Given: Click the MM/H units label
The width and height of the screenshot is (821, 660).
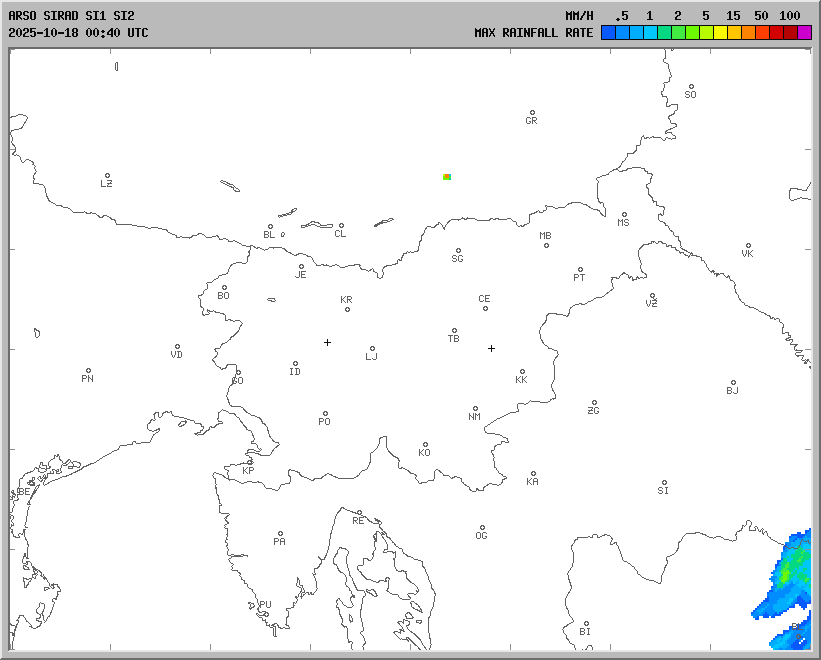Looking at the screenshot, I should [579, 16].
